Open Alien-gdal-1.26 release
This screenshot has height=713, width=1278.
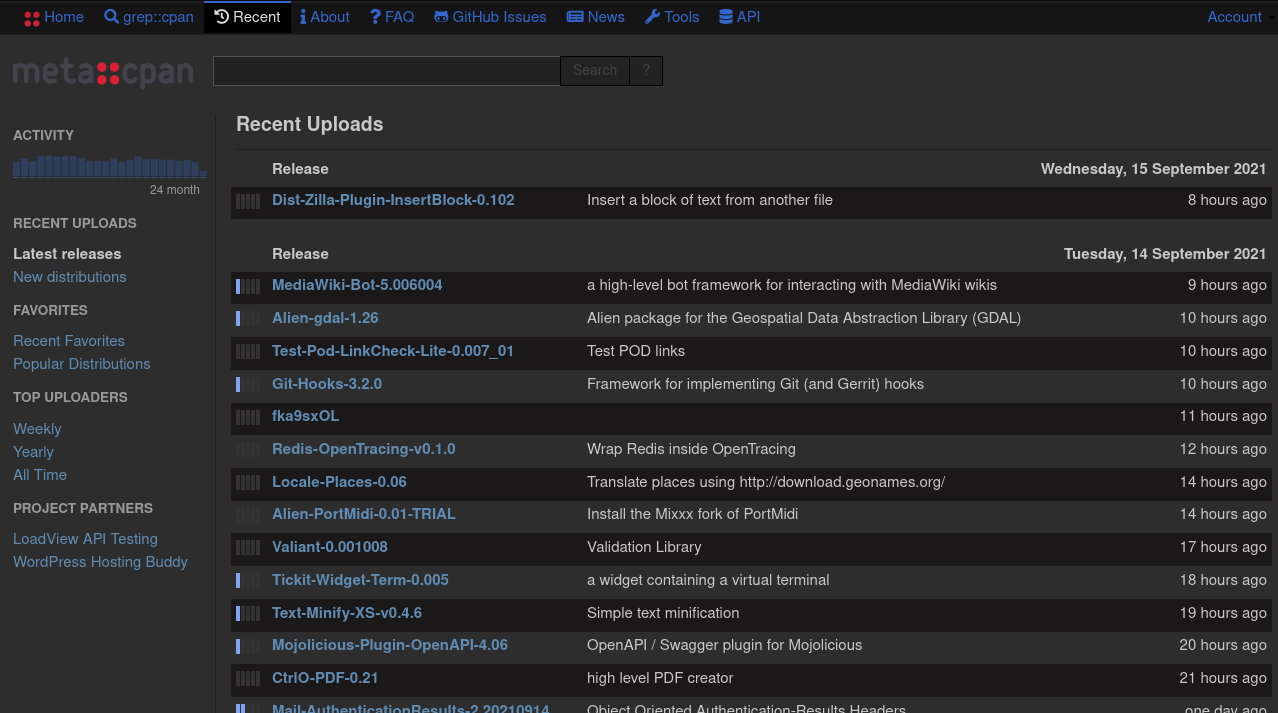coord(325,318)
